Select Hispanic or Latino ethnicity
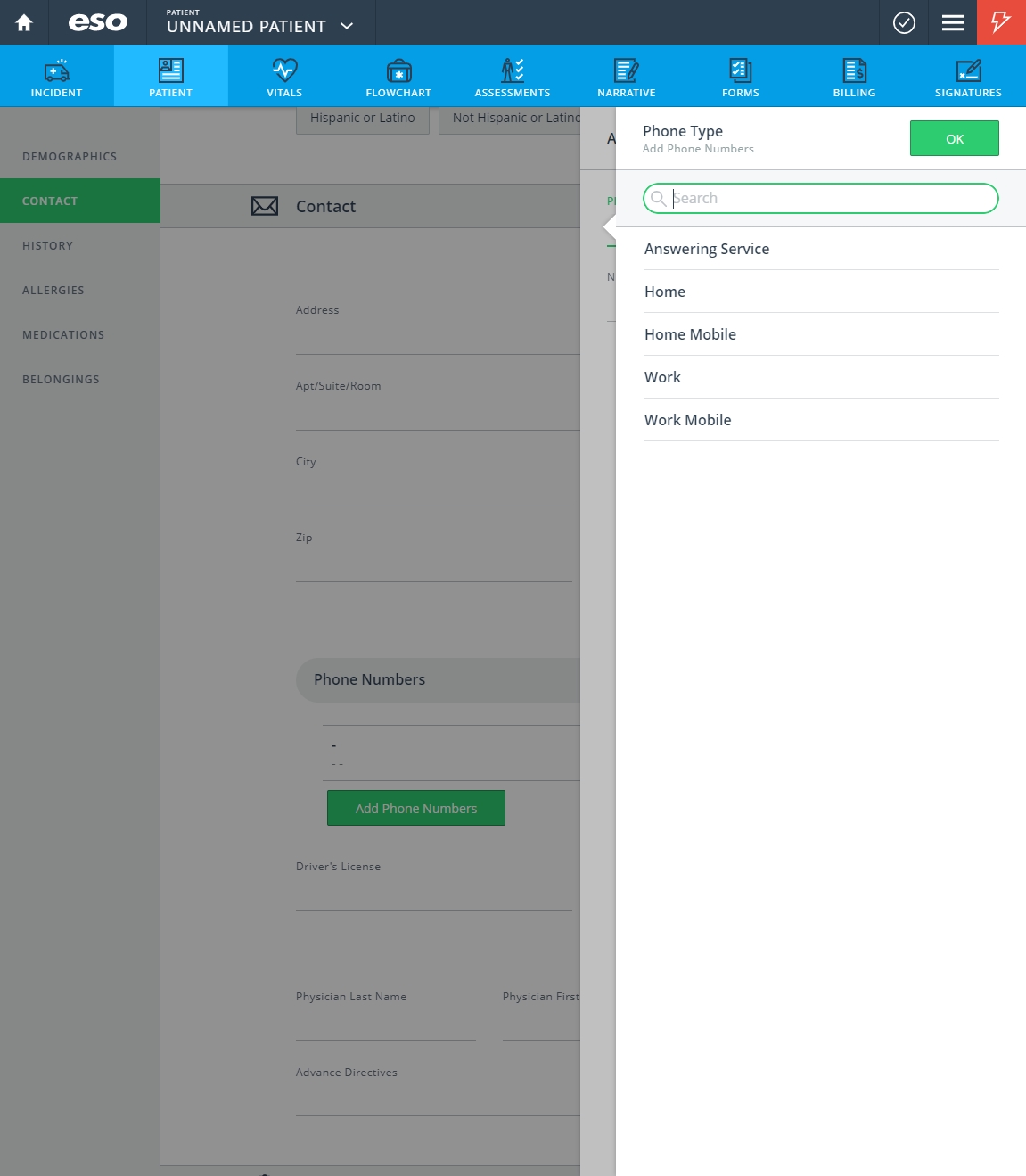The width and height of the screenshot is (1026, 1176). (362, 118)
